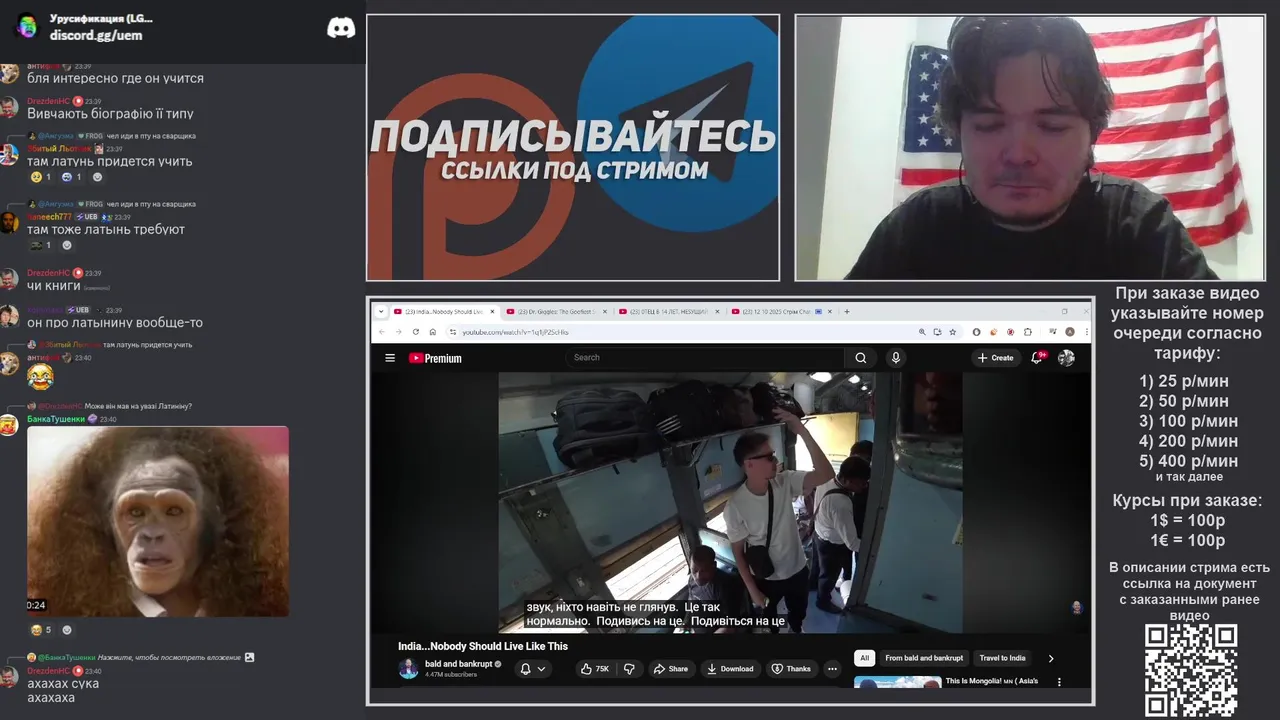Switch to the Dr. Giggles tab
Screen dimensions: 1280x720
click(555, 311)
